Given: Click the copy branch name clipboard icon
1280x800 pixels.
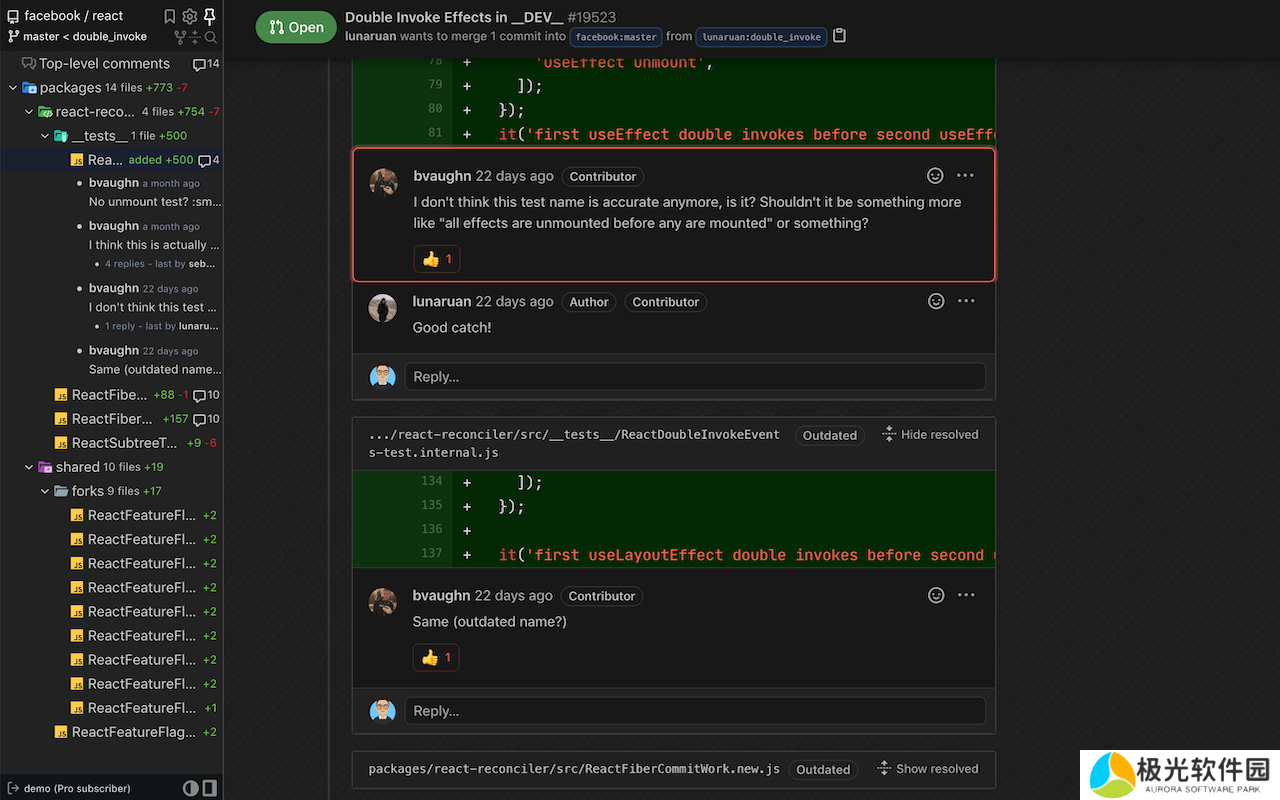Looking at the screenshot, I should (840, 36).
